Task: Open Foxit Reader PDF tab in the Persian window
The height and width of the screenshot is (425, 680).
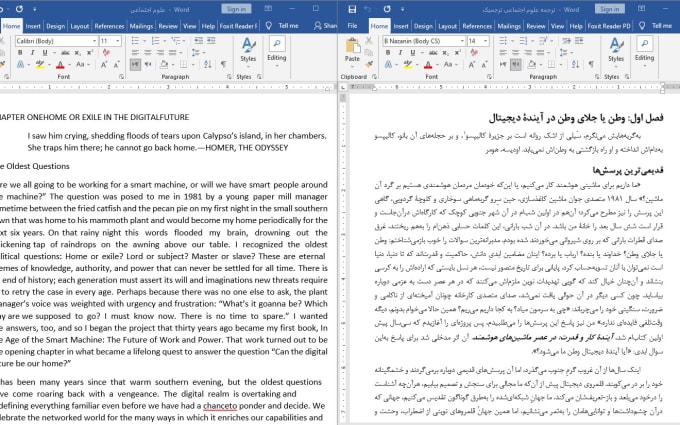Action: tap(609, 26)
